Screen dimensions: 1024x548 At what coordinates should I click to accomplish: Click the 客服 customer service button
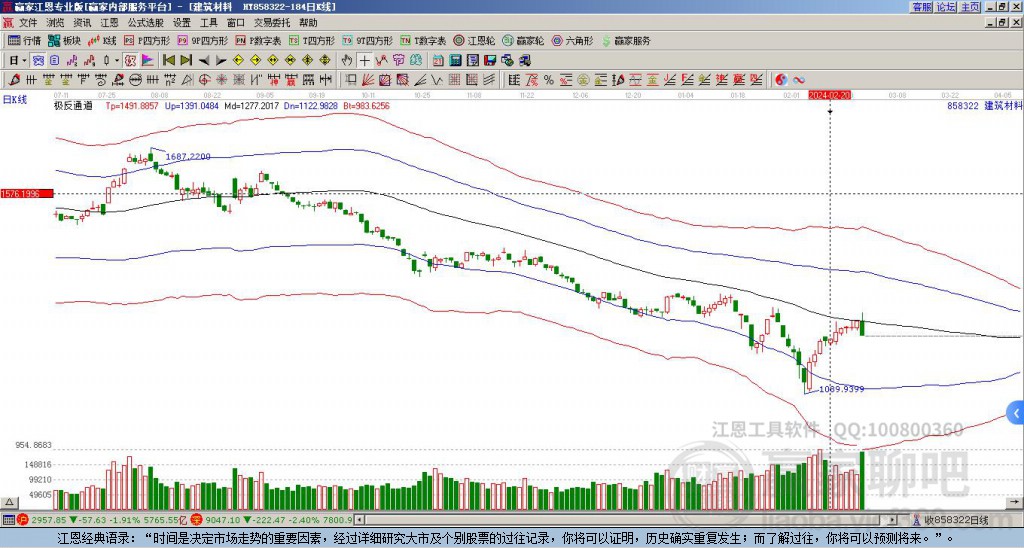click(922, 7)
